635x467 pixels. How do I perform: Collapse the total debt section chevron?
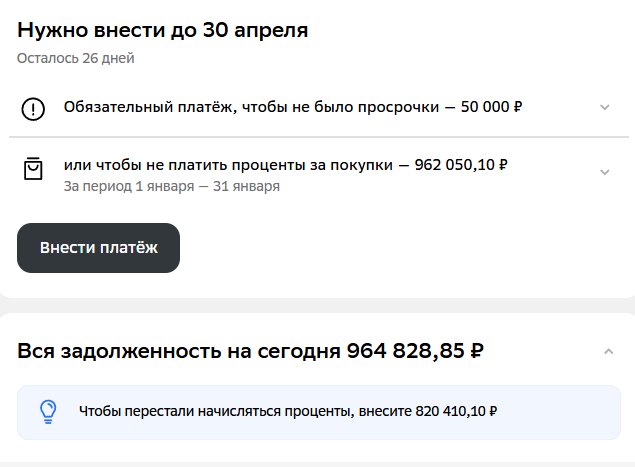coord(608,351)
